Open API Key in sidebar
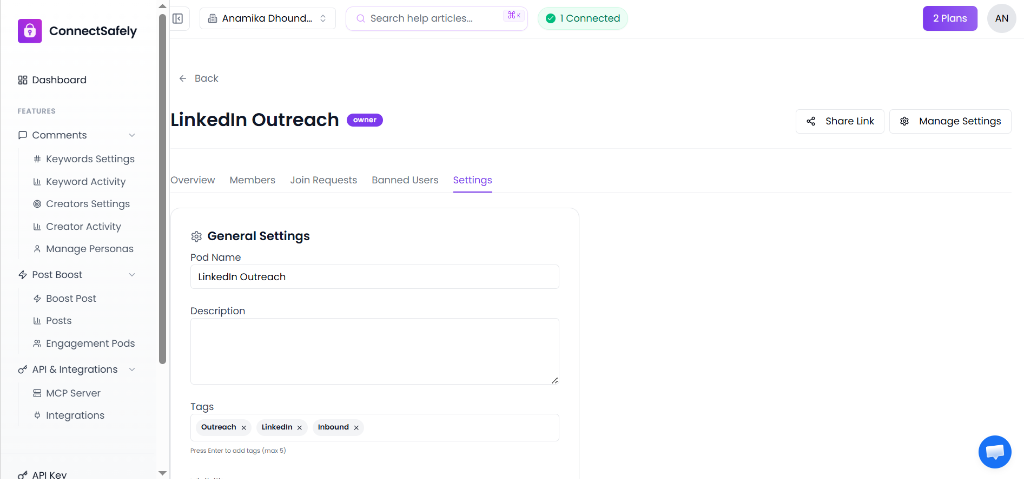The width and height of the screenshot is (1024, 479). (42, 474)
